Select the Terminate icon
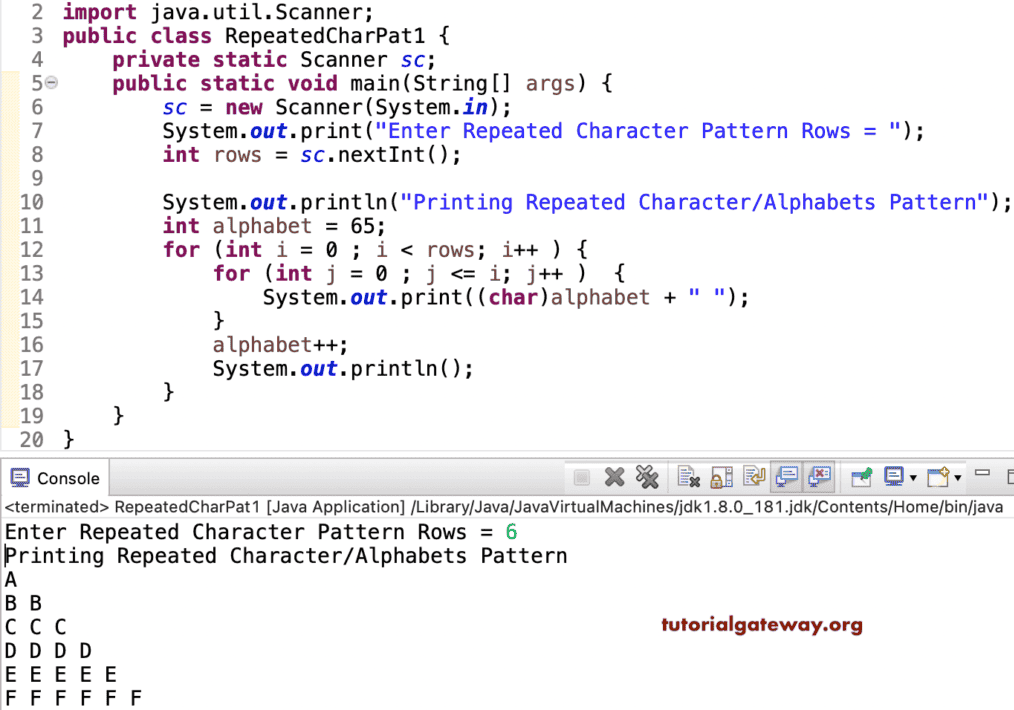 (x=584, y=477)
